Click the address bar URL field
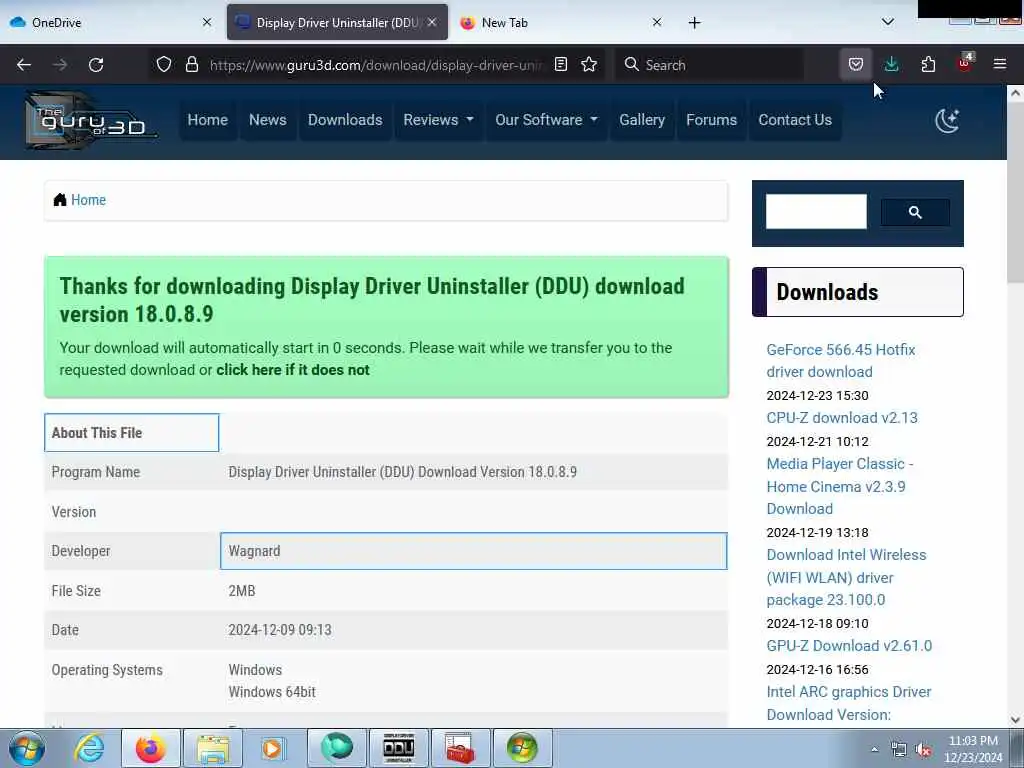 [x=376, y=65]
